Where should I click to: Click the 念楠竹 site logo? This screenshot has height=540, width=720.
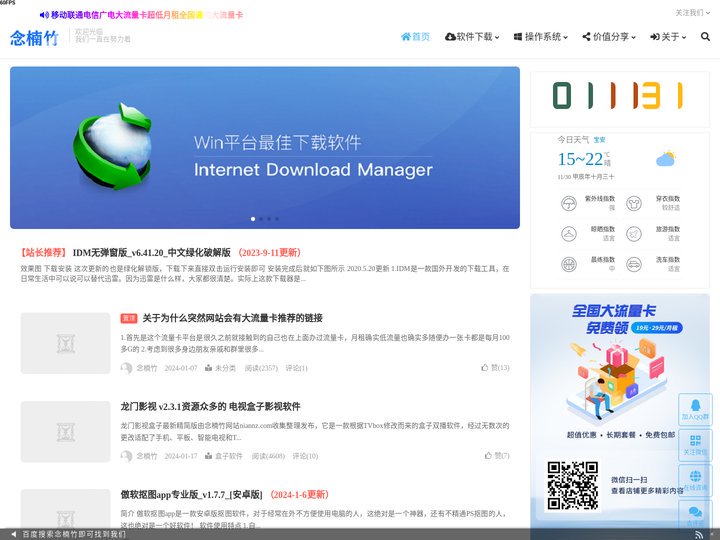tap(34, 38)
